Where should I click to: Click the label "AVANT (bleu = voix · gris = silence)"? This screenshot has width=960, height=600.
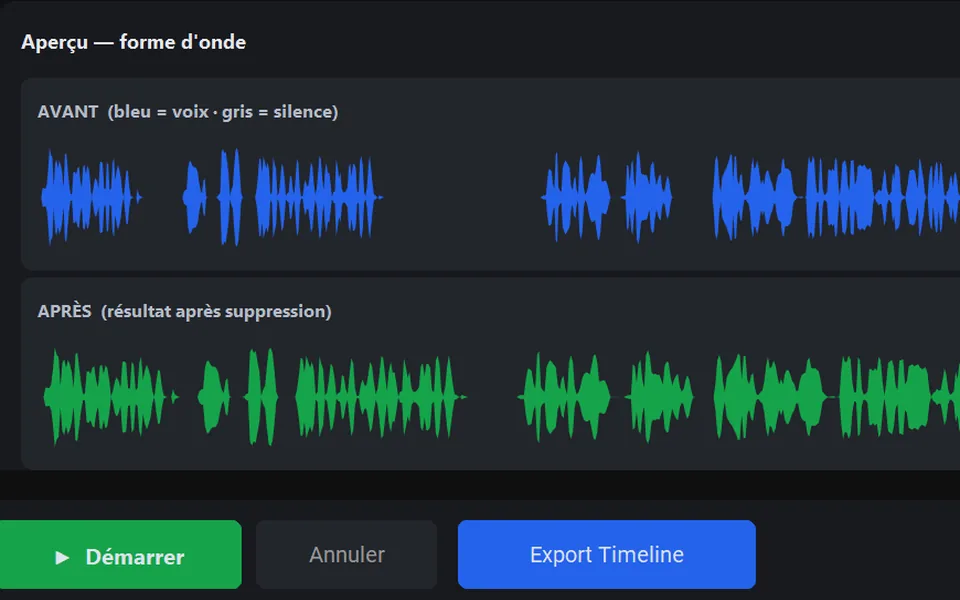(x=187, y=112)
